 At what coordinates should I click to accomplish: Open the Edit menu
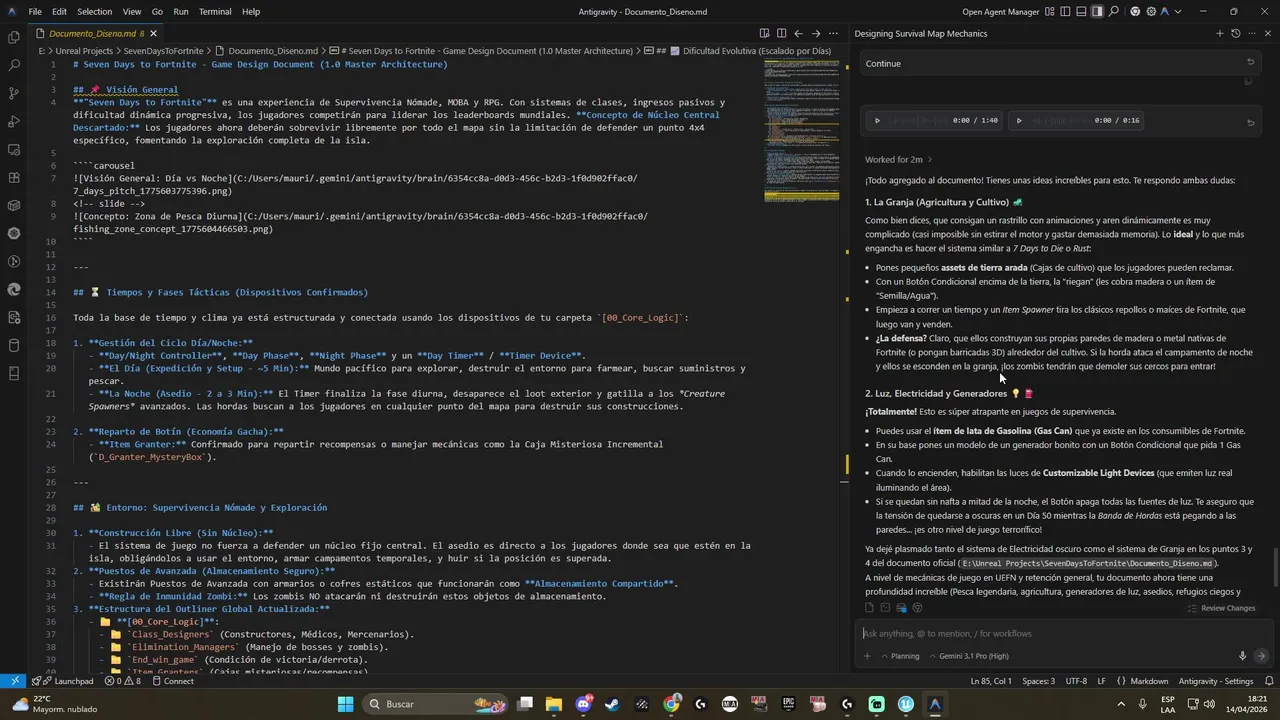point(59,11)
